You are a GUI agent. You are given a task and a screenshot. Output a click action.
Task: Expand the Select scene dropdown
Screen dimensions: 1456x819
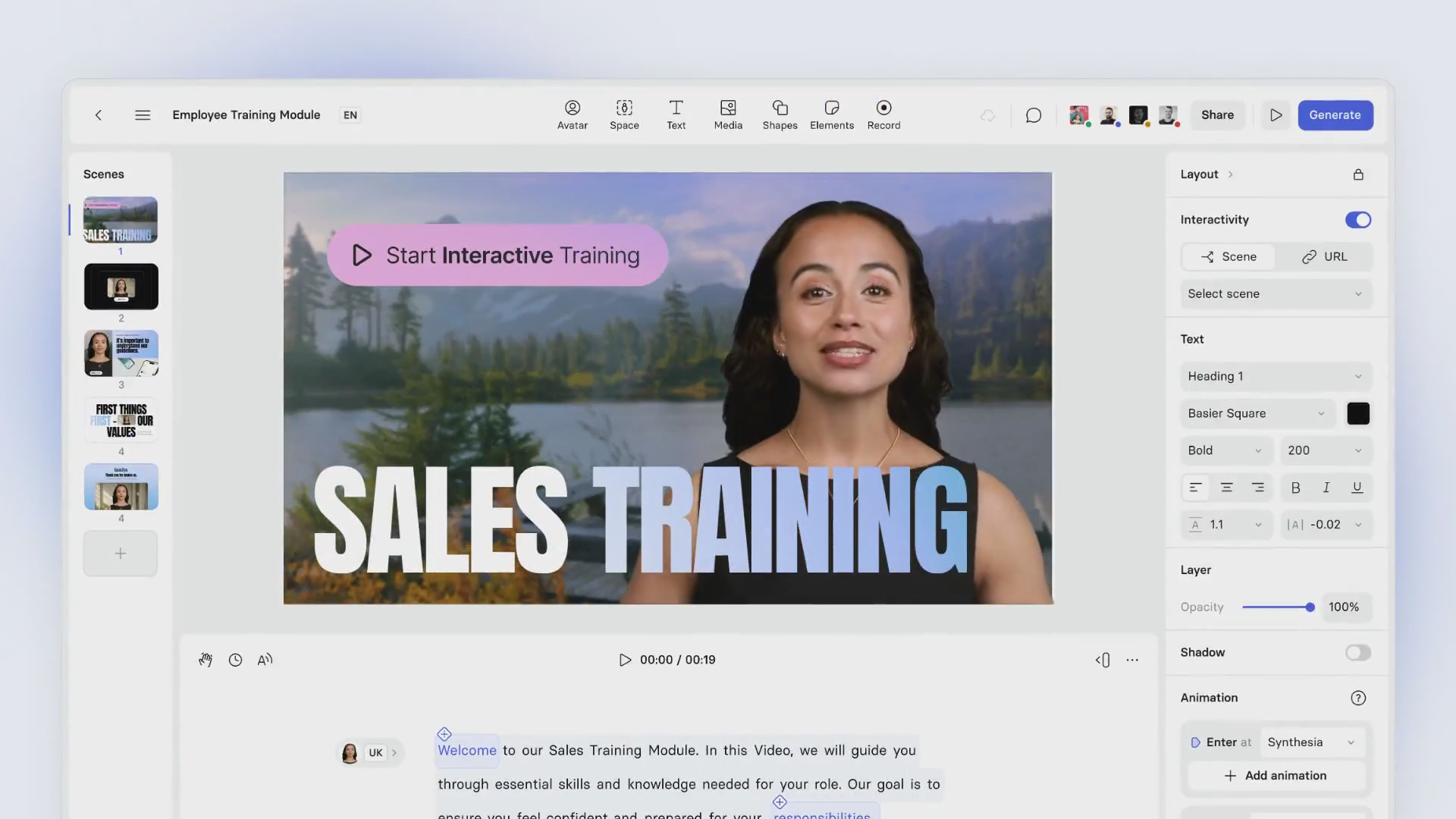click(1276, 294)
